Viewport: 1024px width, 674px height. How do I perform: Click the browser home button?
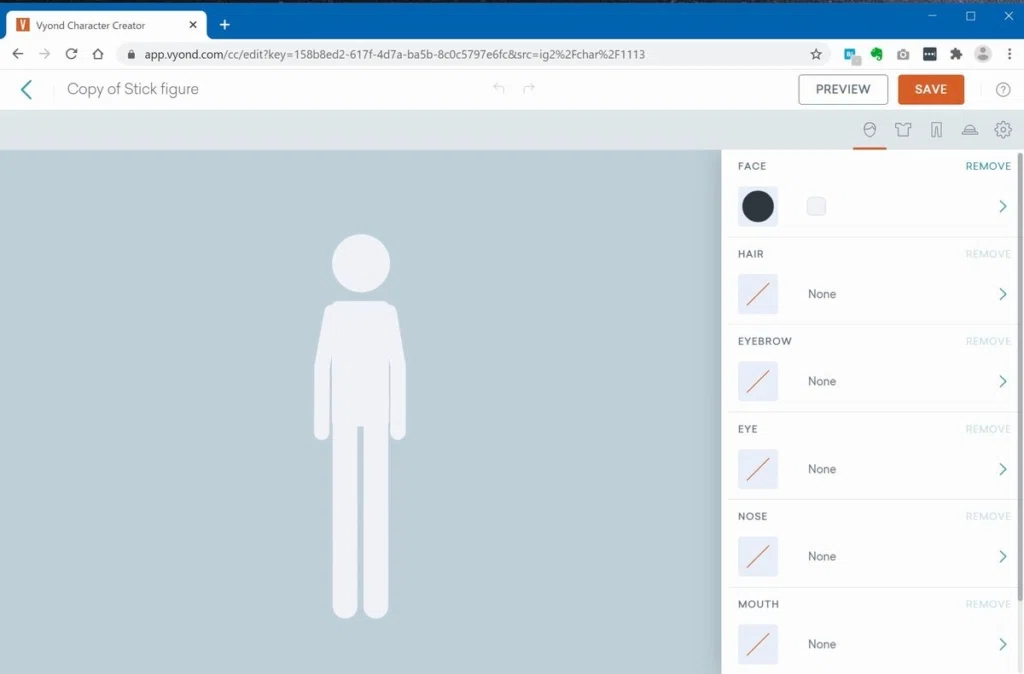pos(98,54)
